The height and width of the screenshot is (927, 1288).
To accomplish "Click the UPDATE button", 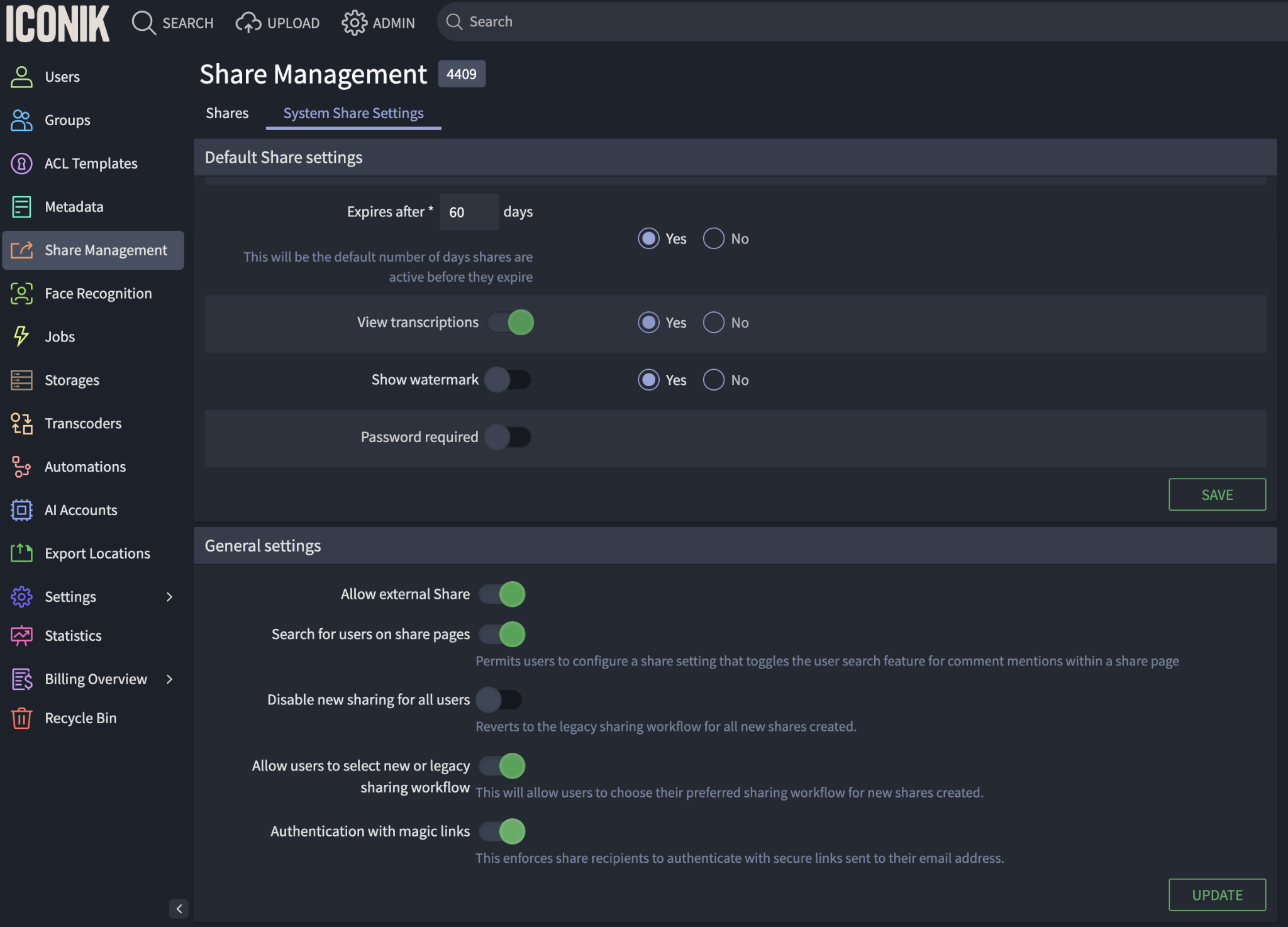I will (1216, 895).
